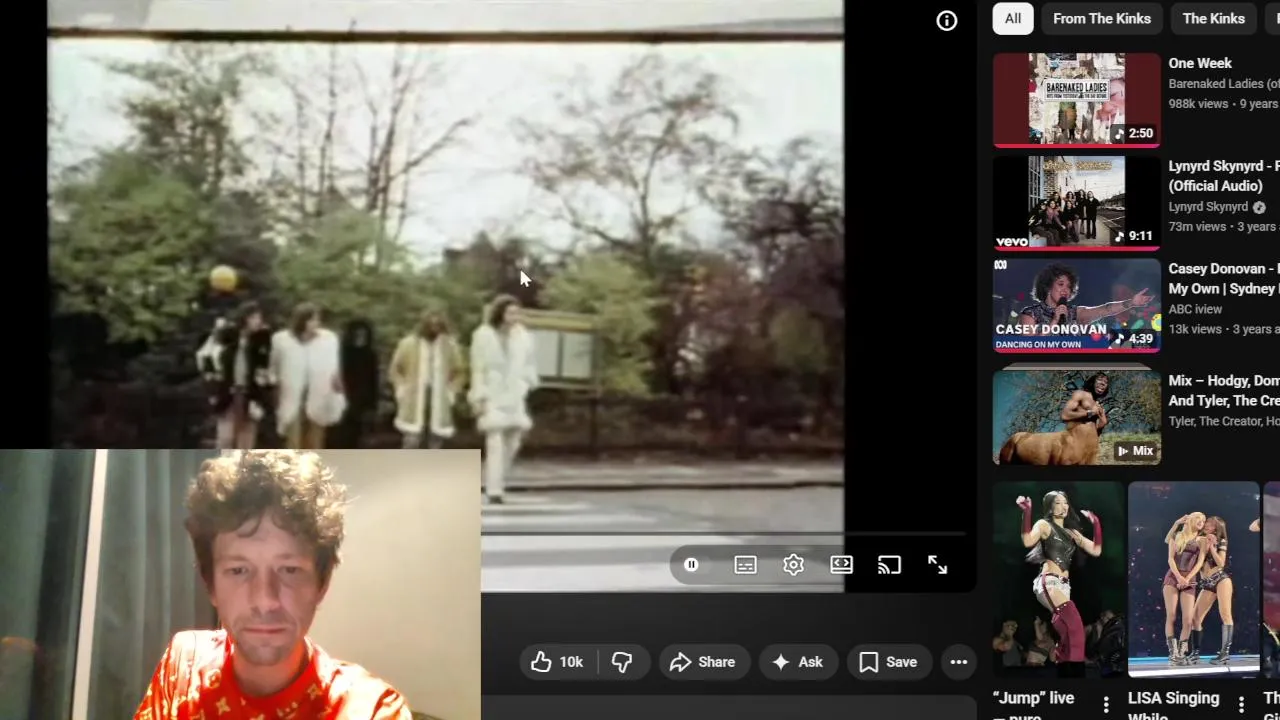The height and width of the screenshot is (720, 1280).
Task: Cast video using the Play on TV icon
Action: tap(889, 565)
